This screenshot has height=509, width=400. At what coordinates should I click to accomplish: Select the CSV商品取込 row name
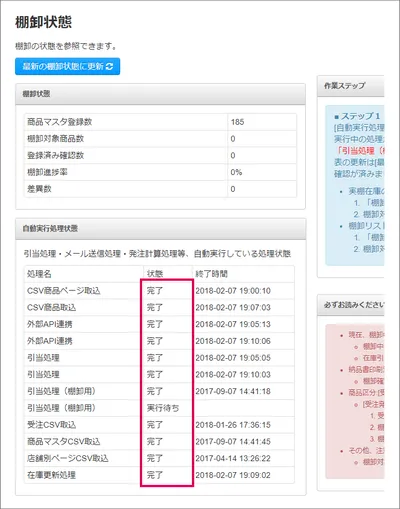click(x=51, y=307)
